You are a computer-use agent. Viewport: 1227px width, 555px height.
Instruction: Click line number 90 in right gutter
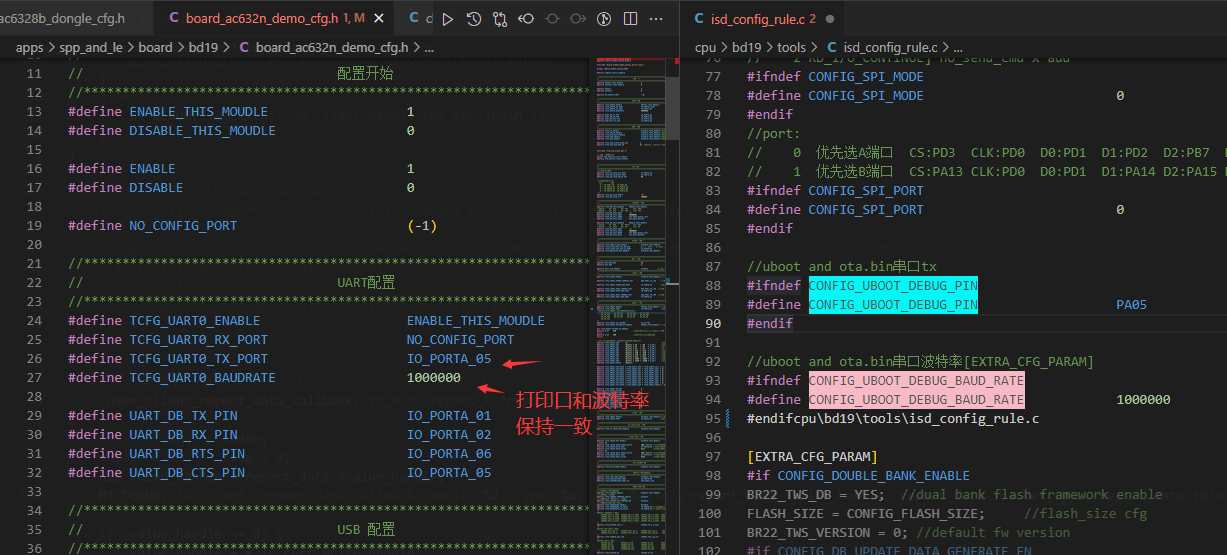tap(713, 323)
